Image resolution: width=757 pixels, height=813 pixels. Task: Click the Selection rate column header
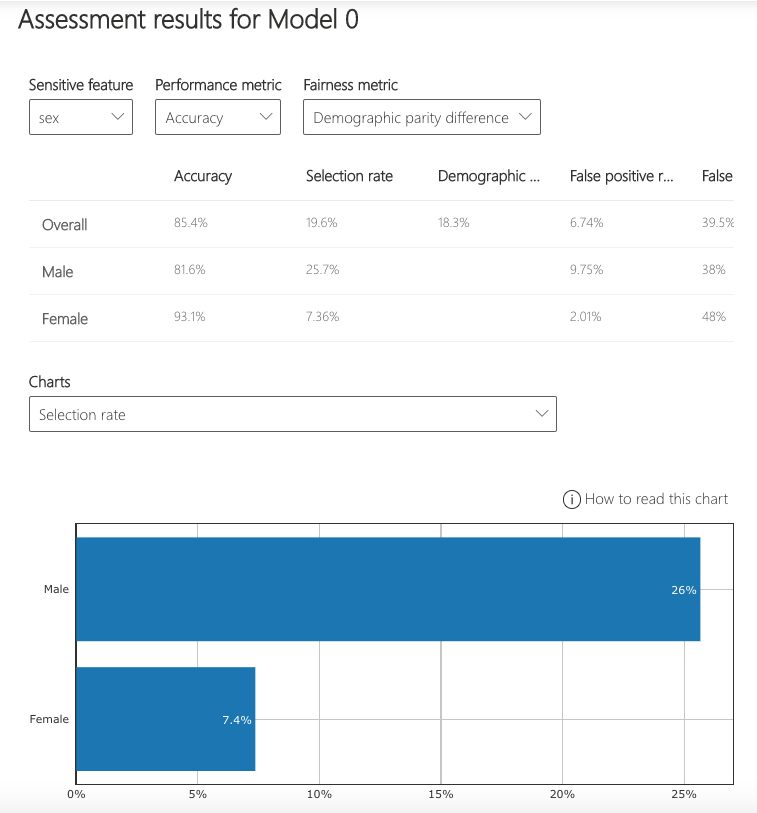click(x=349, y=176)
